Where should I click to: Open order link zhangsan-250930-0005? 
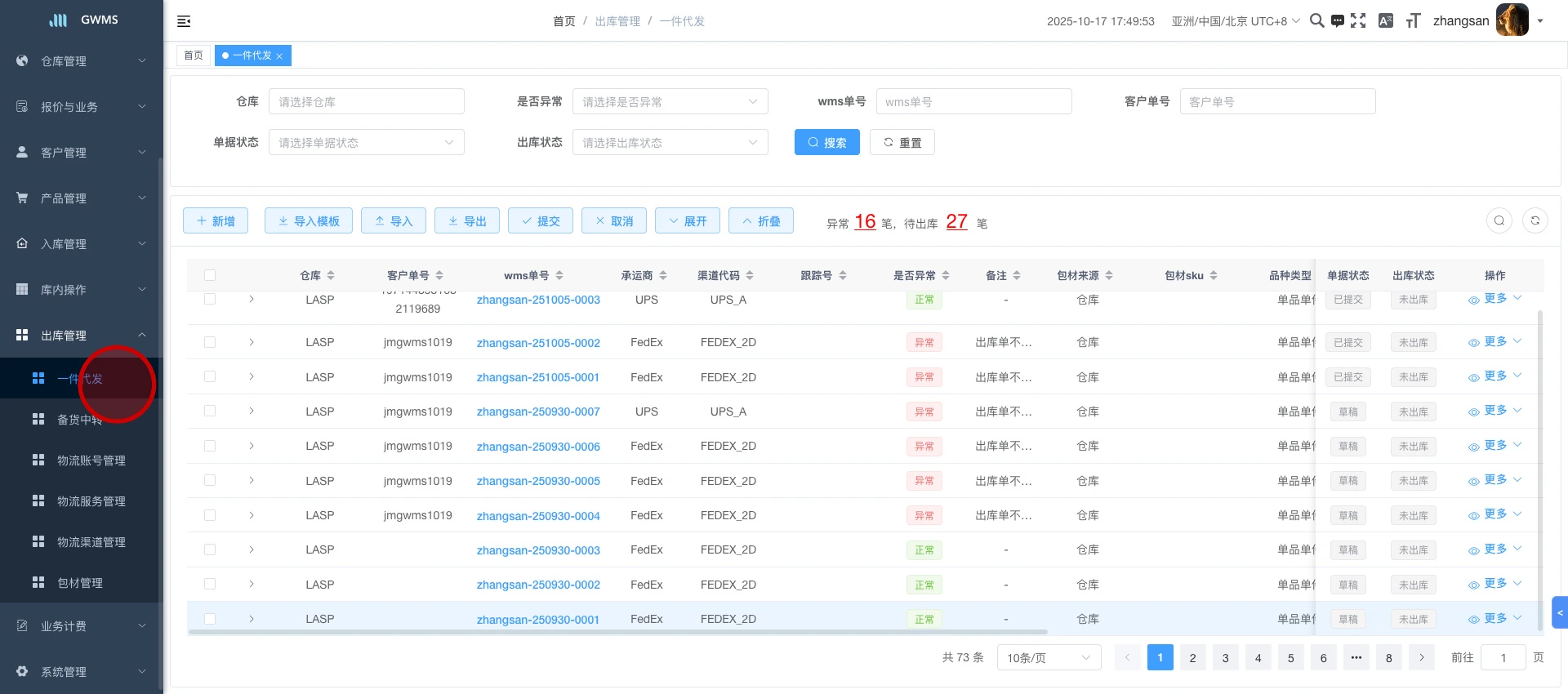coord(538,482)
